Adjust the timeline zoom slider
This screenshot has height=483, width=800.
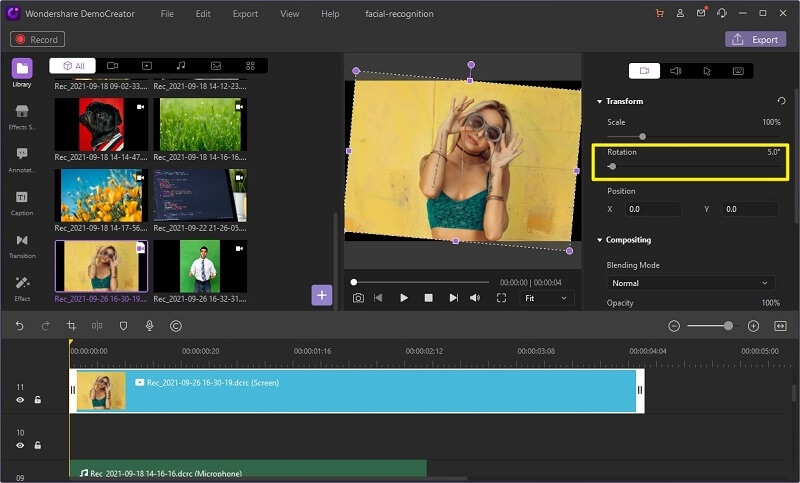pyautogui.click(x=713, y=326)
